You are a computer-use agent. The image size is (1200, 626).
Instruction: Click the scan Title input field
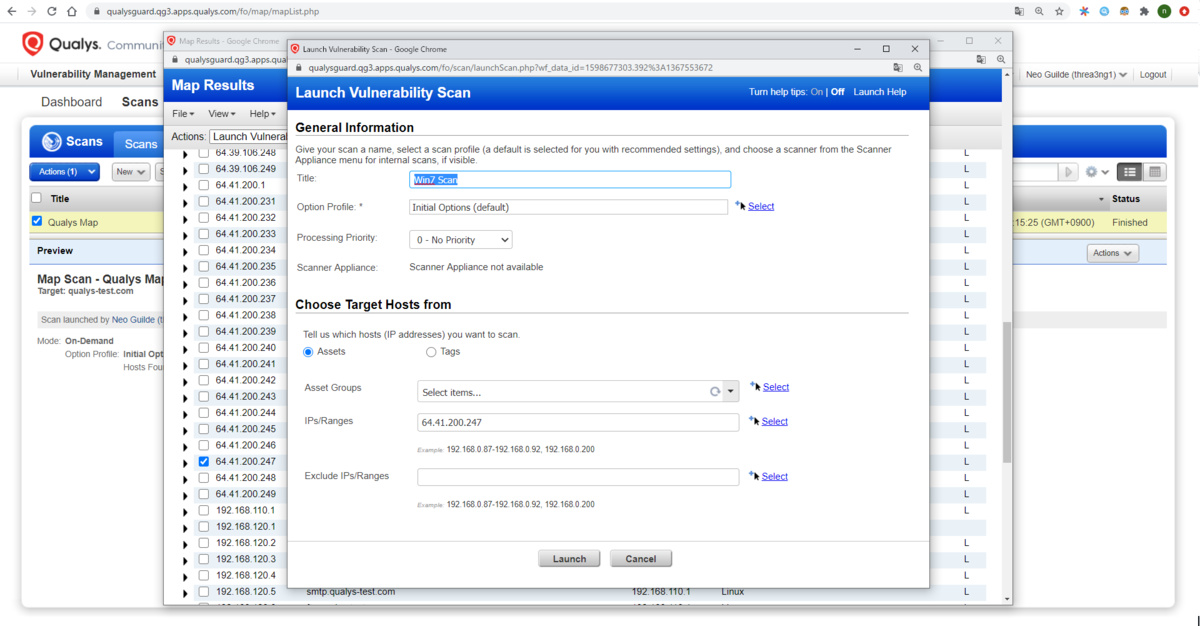point(570,180)
